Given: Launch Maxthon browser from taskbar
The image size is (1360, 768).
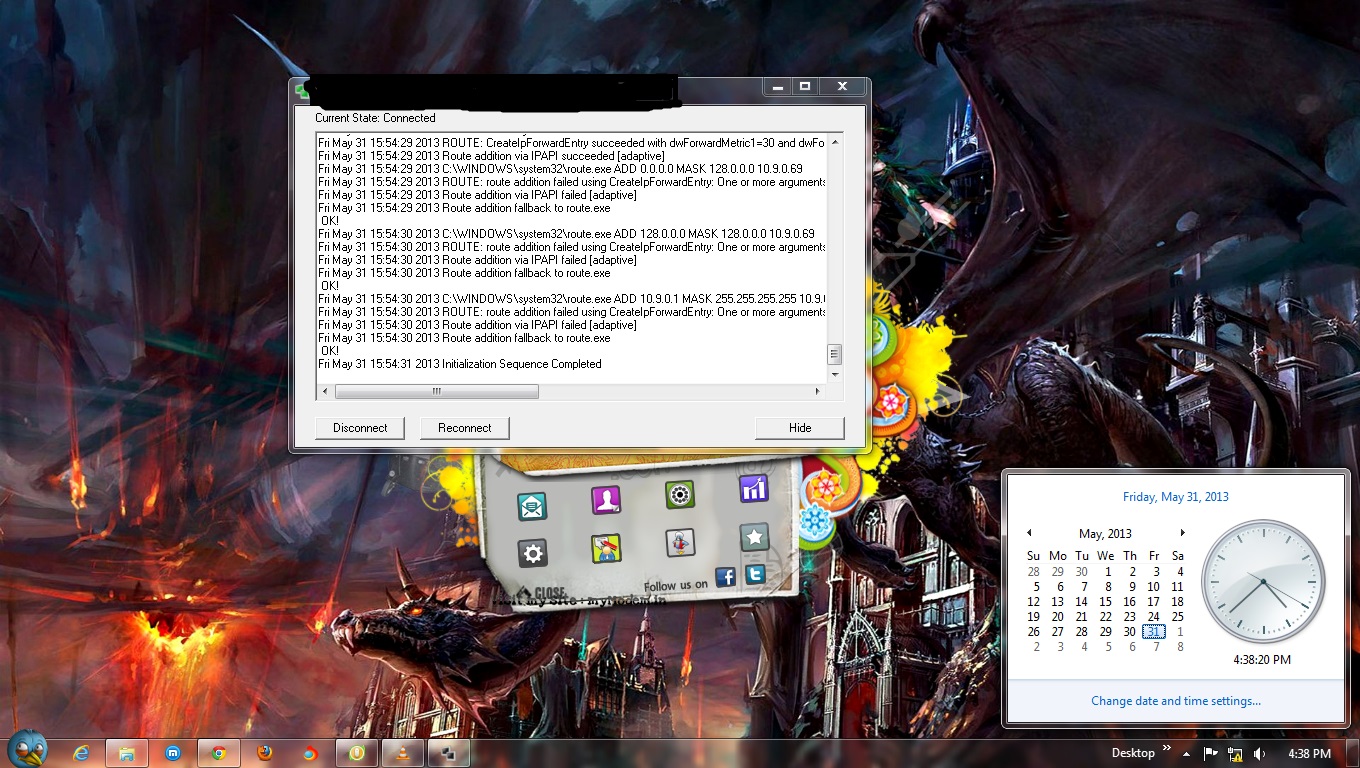Looking at the screenshot, I should coord(173,753).
